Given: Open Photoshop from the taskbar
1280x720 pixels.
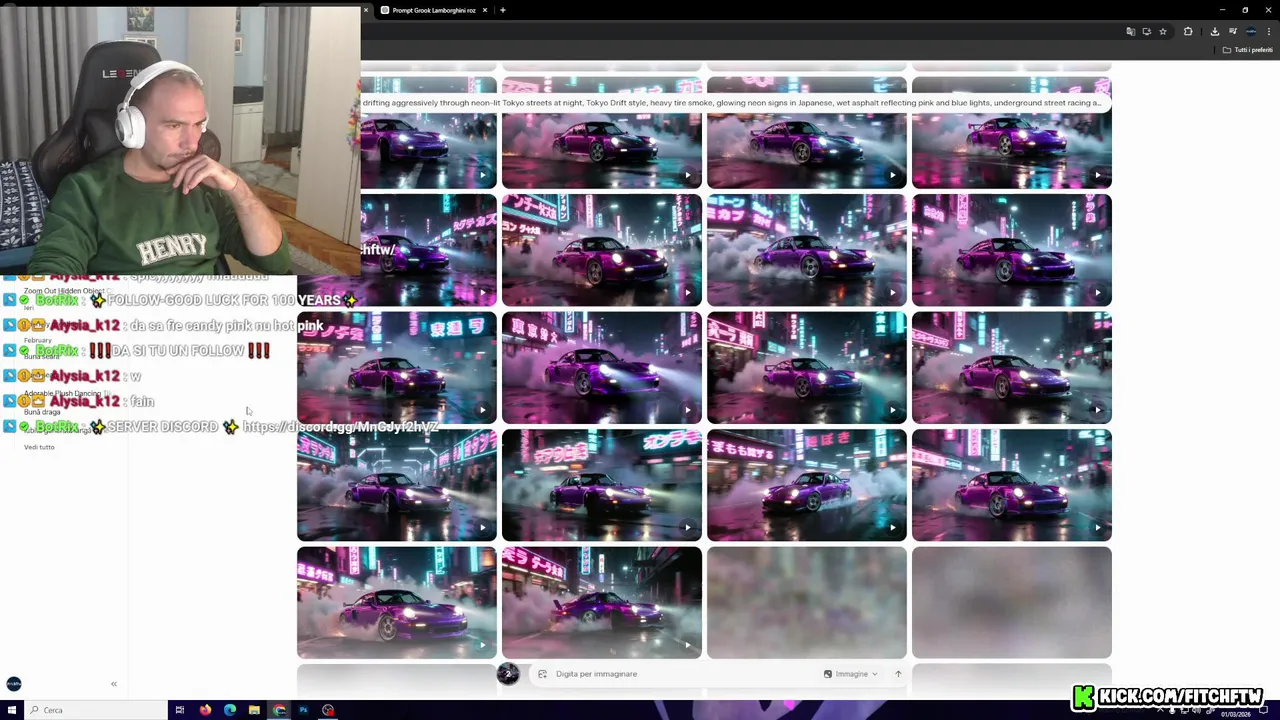Looking at the screenshot, I should pos(303,710).
